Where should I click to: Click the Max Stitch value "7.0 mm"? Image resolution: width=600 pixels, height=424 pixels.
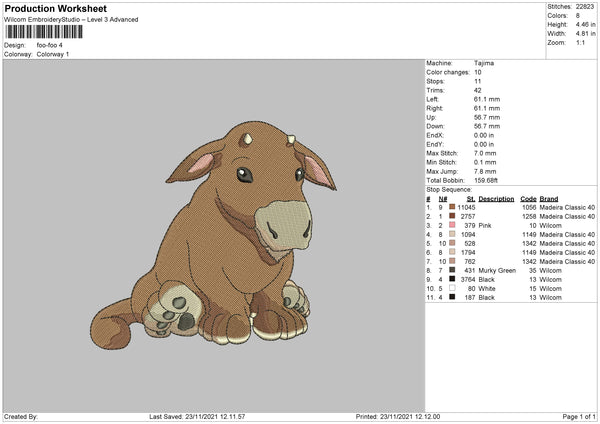coord(485,153)
